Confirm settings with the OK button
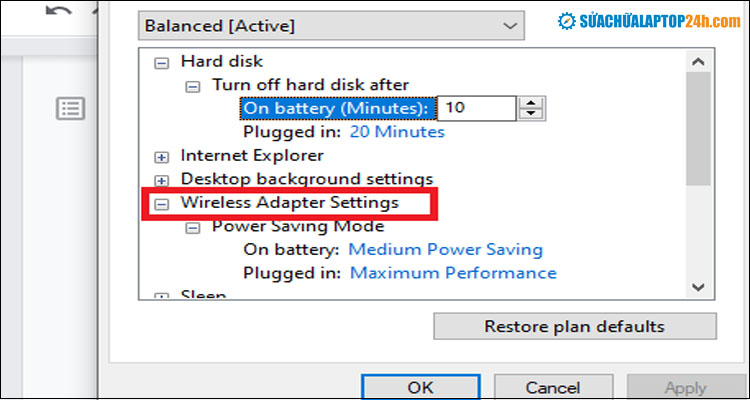Image resolution: width=750 pixels, height=400 pixels. 421,387
